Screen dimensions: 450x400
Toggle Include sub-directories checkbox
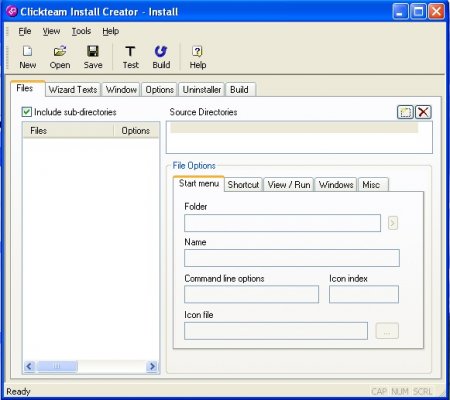point(27,112)
